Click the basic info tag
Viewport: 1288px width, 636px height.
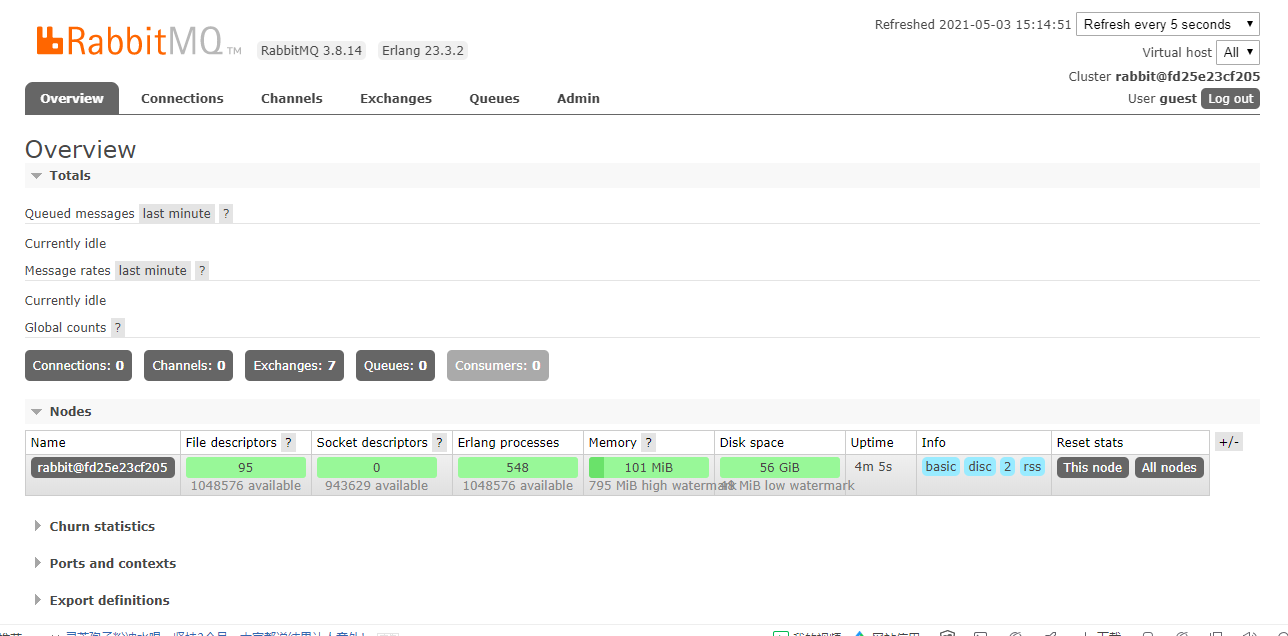[x=941, y=467]
